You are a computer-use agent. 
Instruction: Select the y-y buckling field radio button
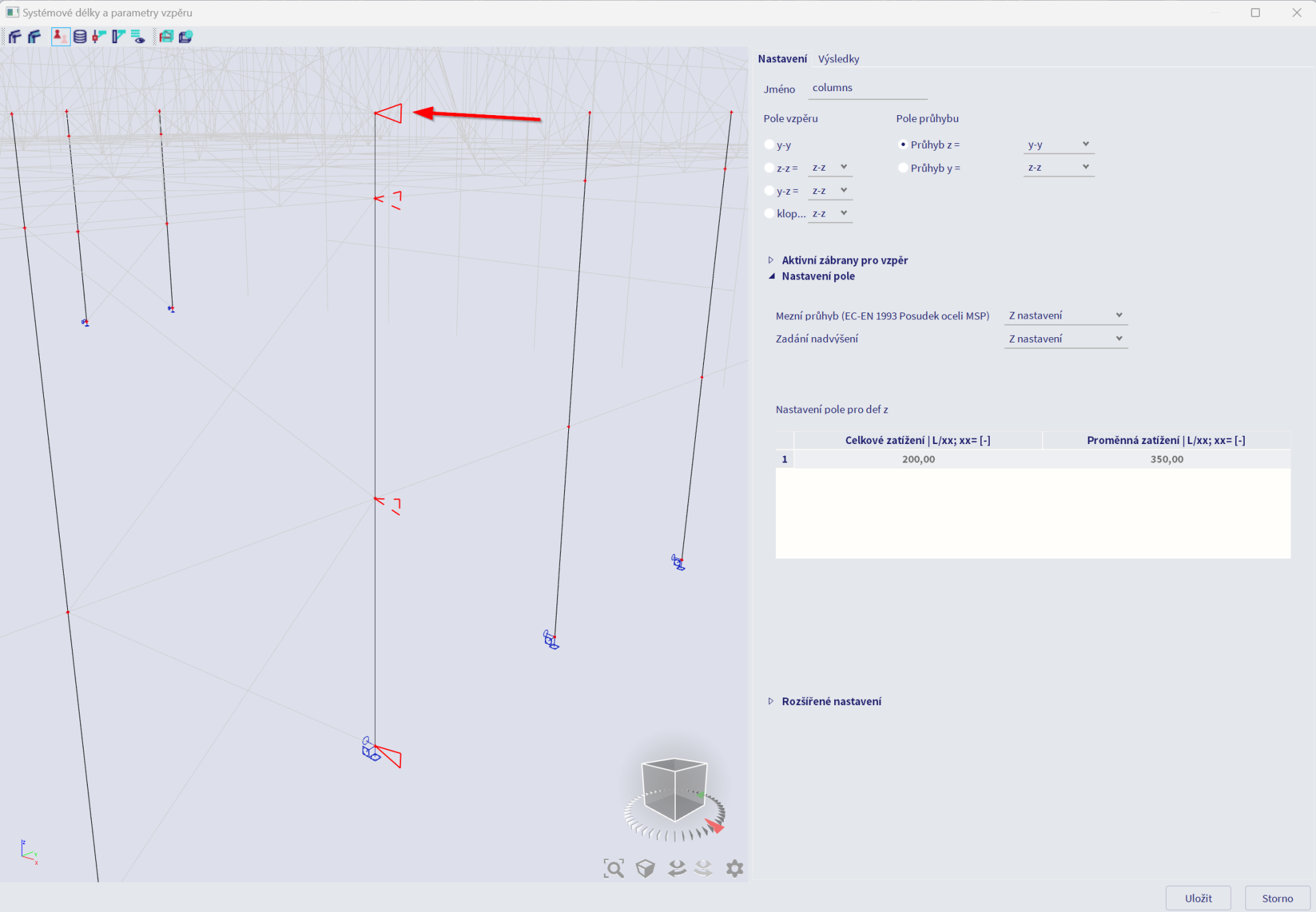pyautogui.click(x=769, y=145)
